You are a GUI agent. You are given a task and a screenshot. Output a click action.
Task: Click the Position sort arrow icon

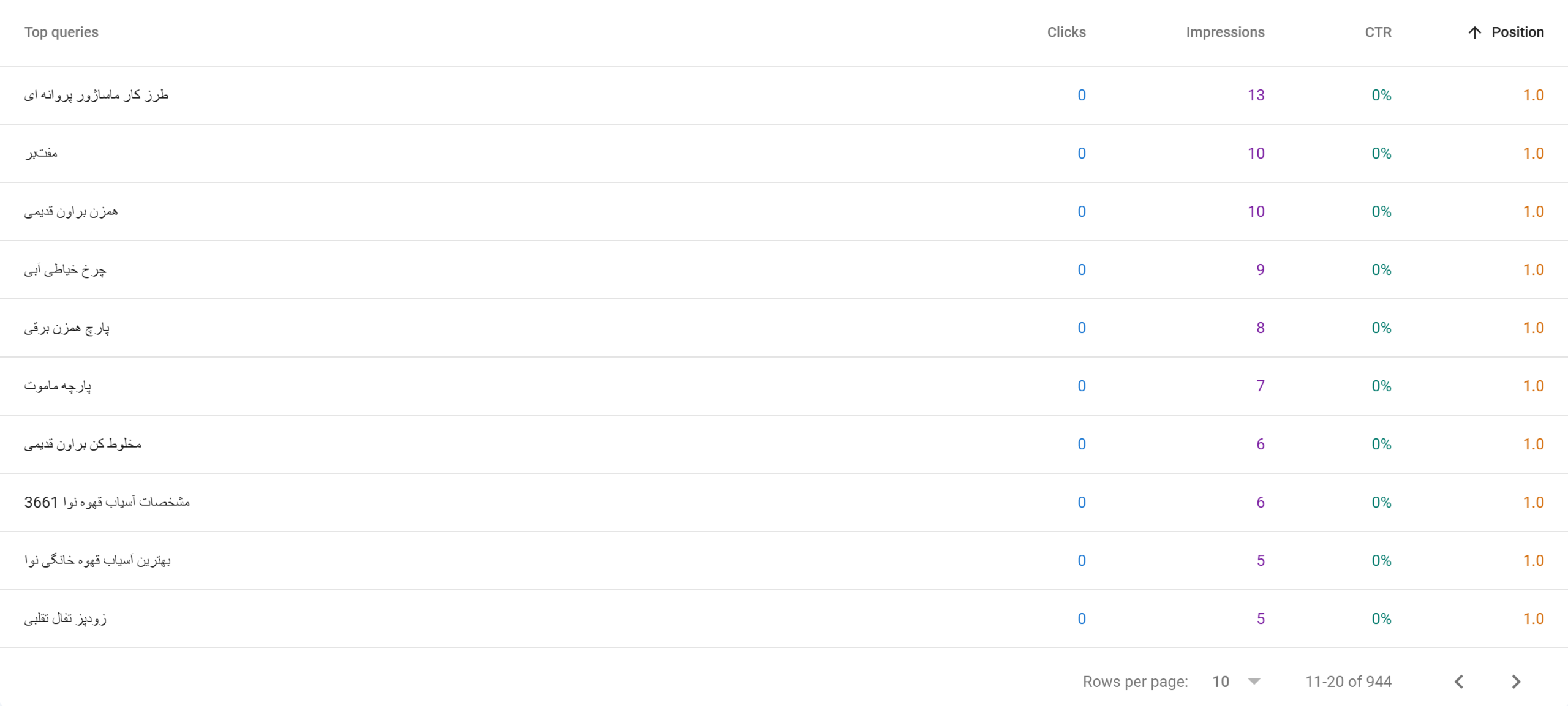coord(1475,32)
